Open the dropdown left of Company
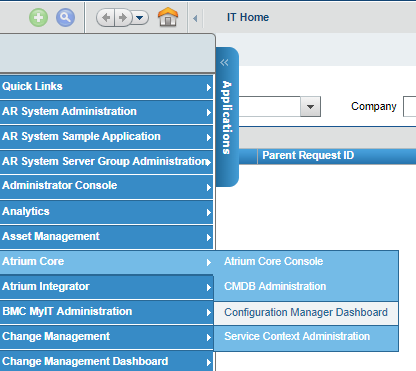This screenshot has width=416, height=371. pyautogui.click(x=310, y=107)
